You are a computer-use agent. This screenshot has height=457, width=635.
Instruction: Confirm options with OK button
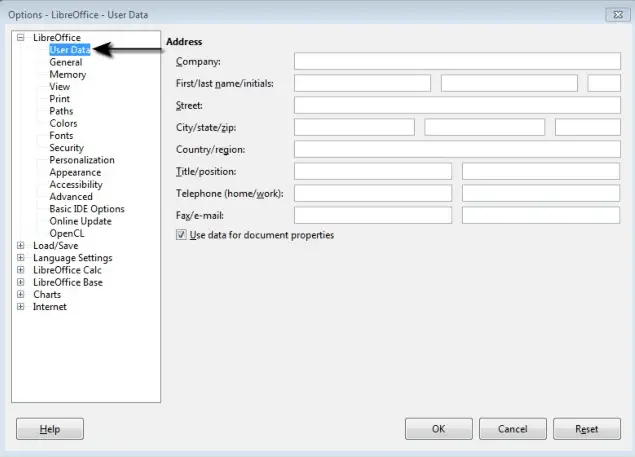(439, 429)
